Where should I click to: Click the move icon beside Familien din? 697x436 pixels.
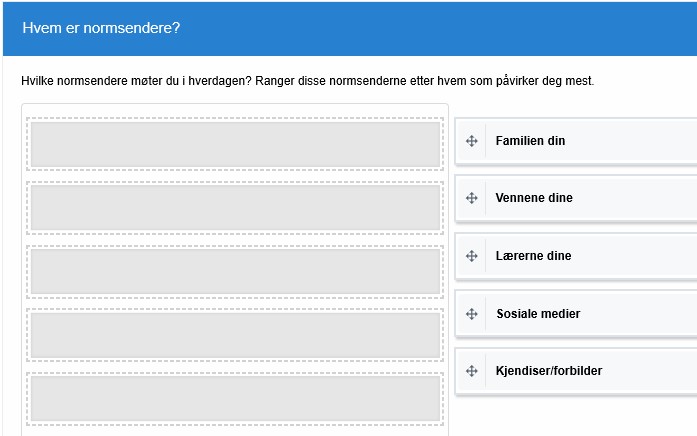tap(472, 141)
